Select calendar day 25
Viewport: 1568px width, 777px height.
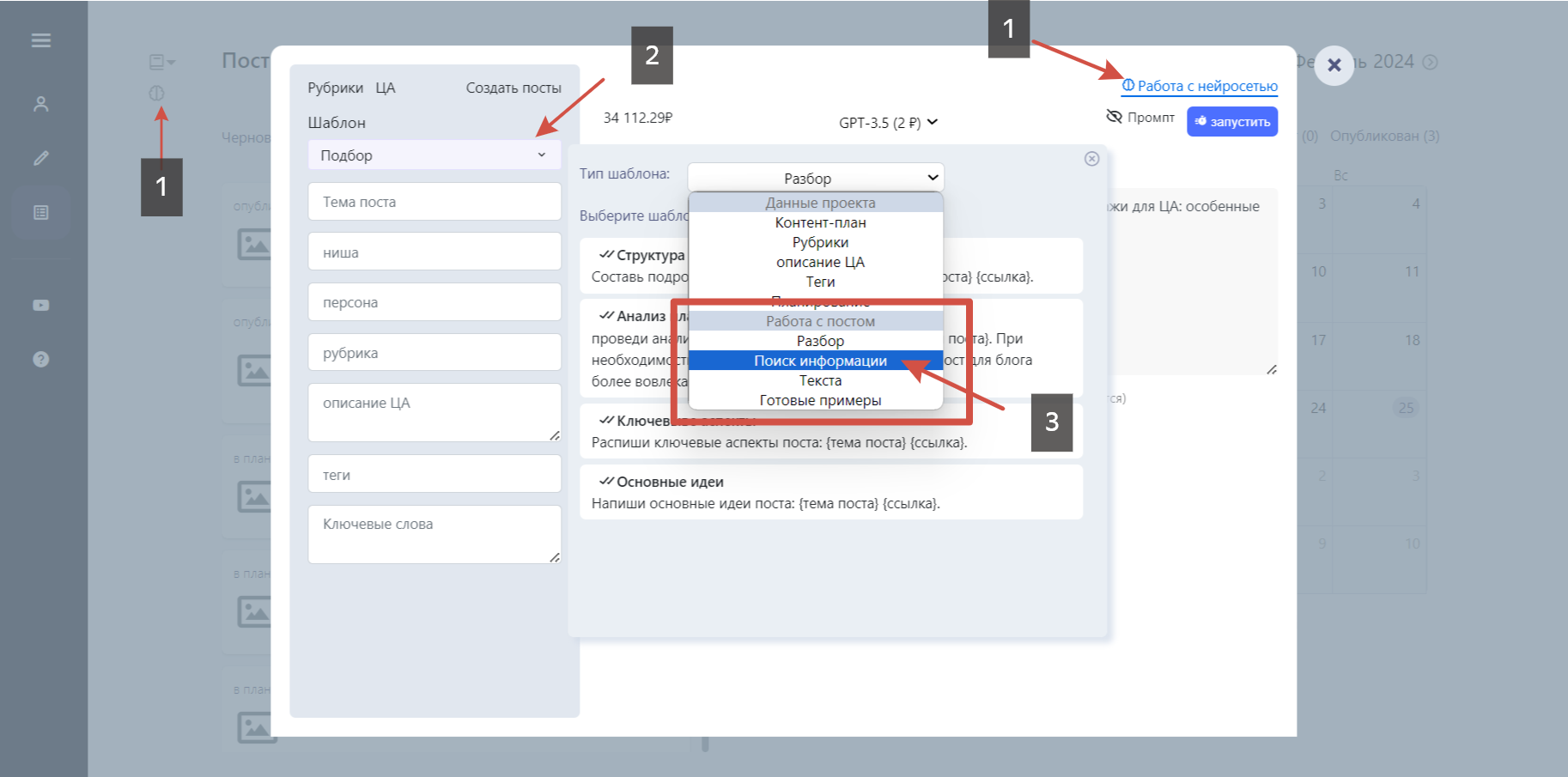point(1406,408)
